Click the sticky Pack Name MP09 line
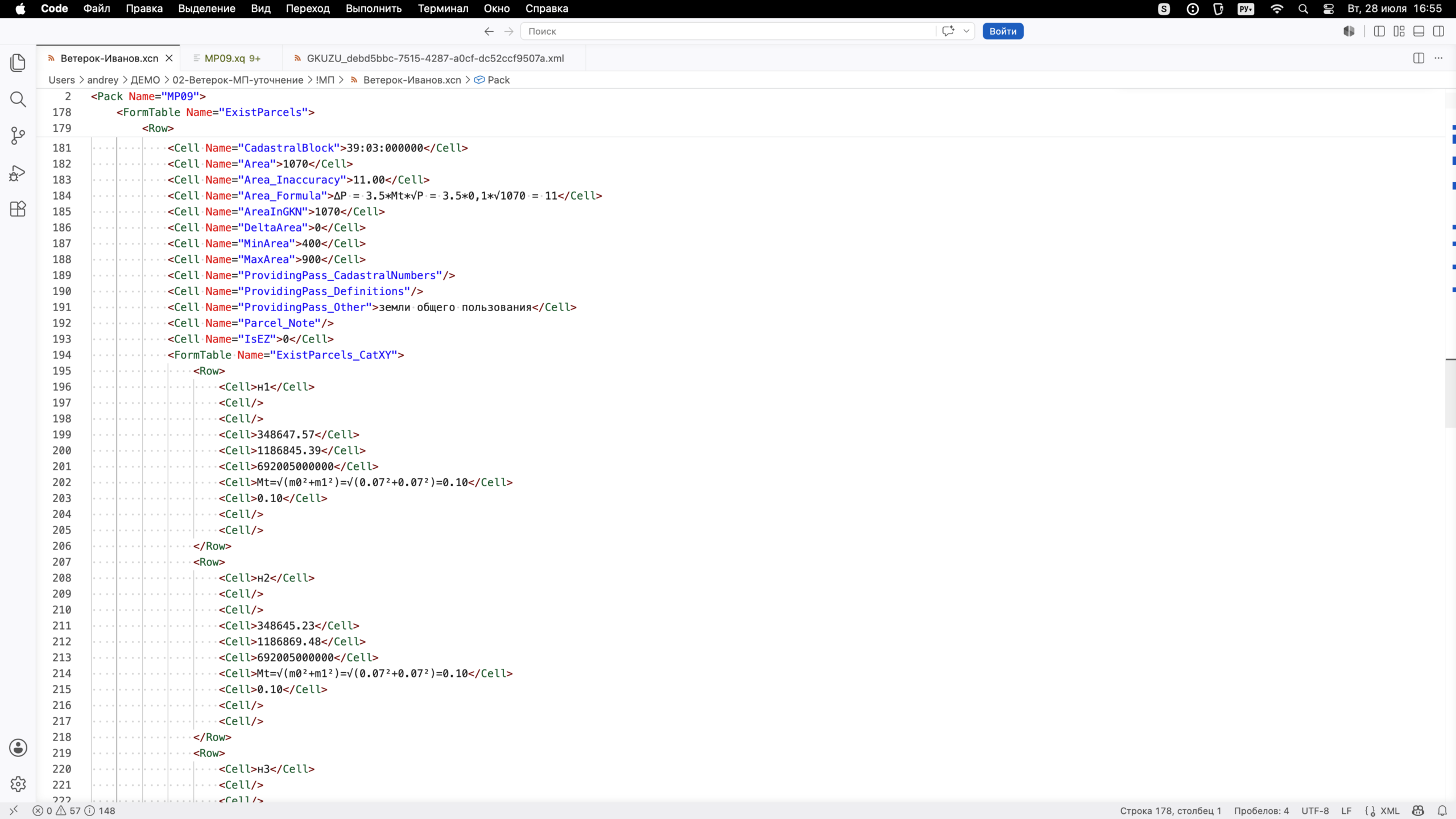The width and height of the screenshot is (1456, 819). [x=148, y=96]
